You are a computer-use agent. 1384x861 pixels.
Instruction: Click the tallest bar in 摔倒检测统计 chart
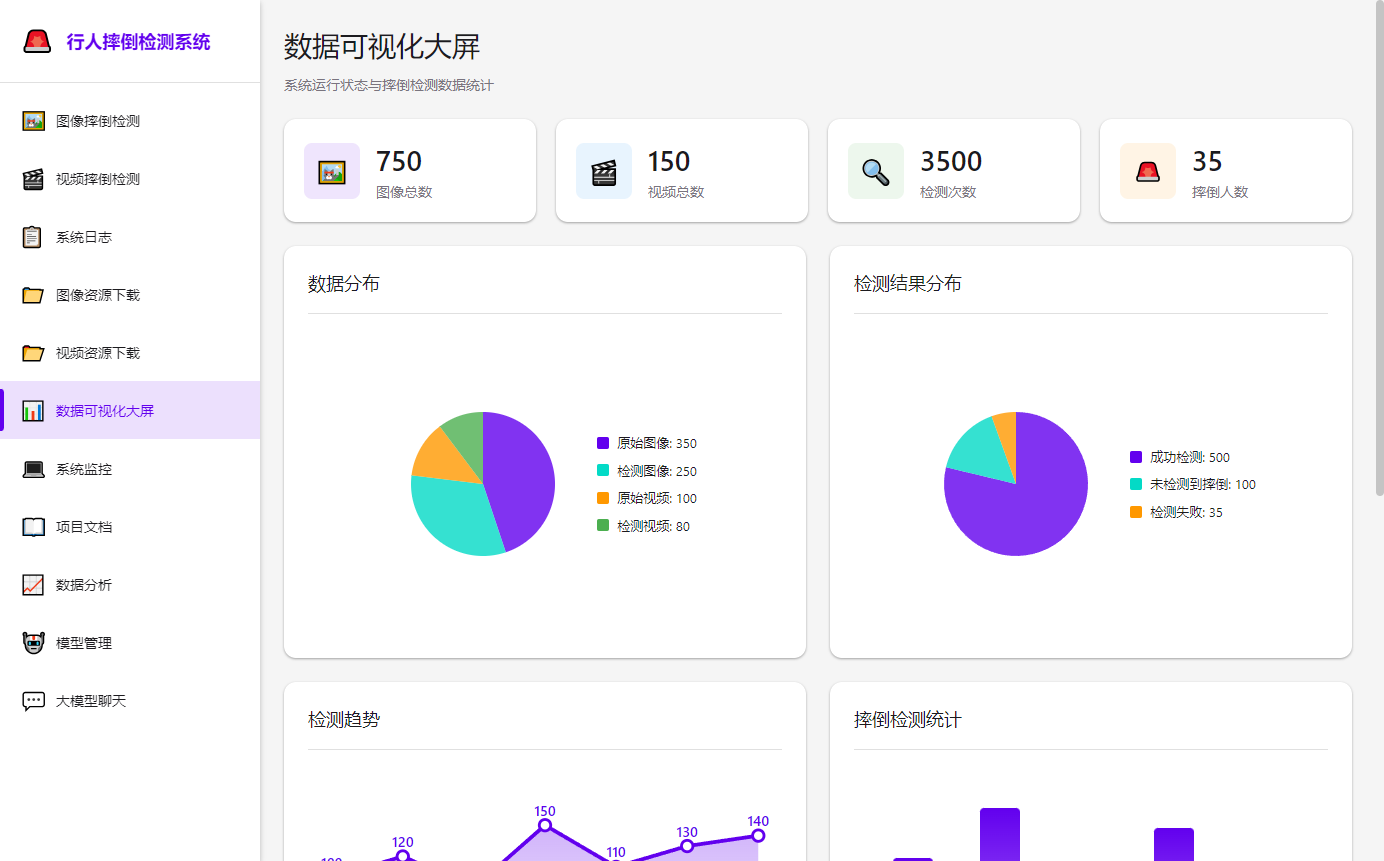[x=1000, y=834]
